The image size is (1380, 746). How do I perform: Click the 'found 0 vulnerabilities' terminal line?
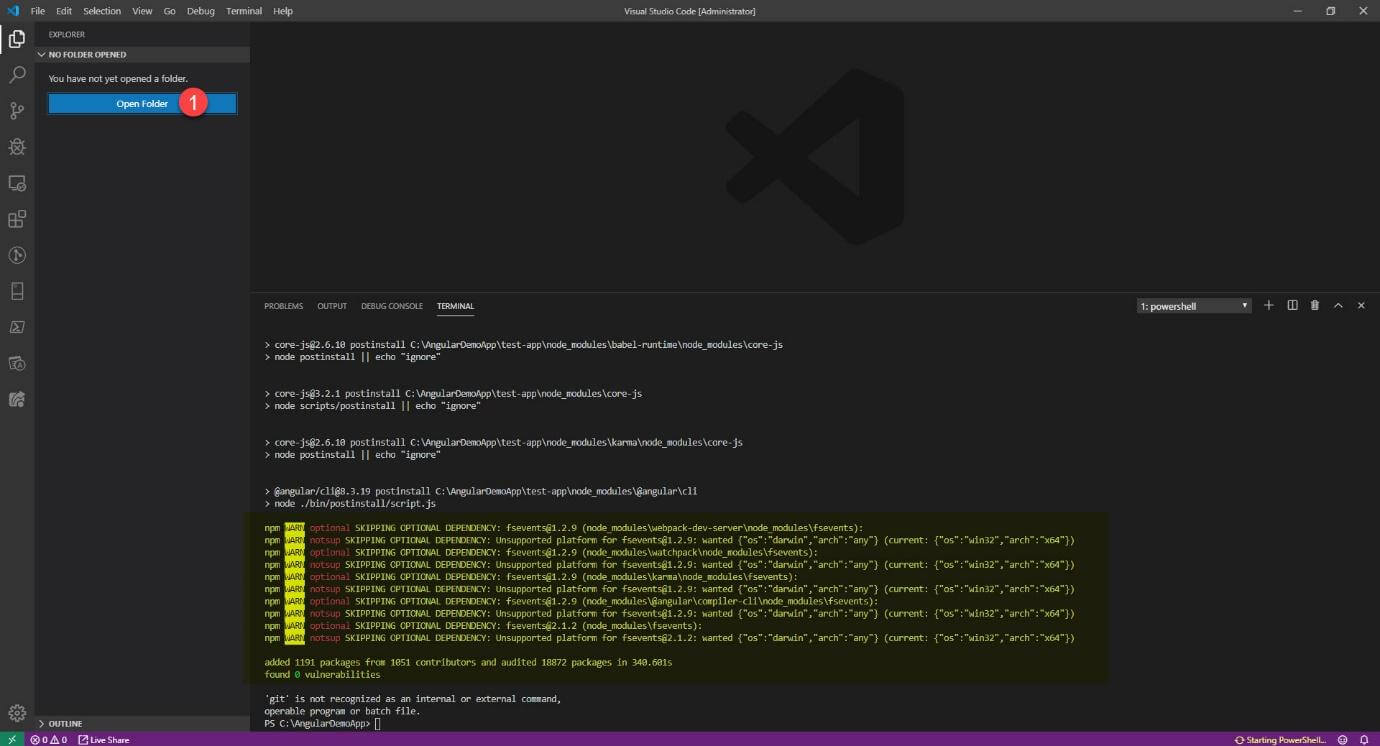pyautogui.click(x=322, y=675)
